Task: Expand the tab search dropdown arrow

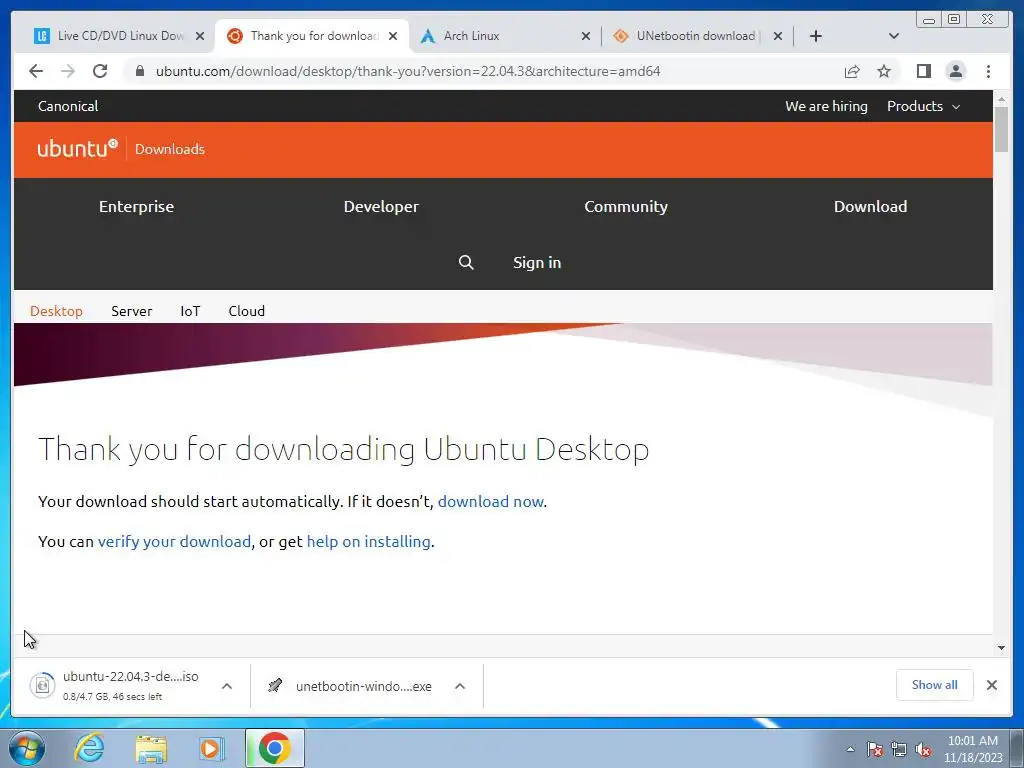Action: click(x=894, y=36)
